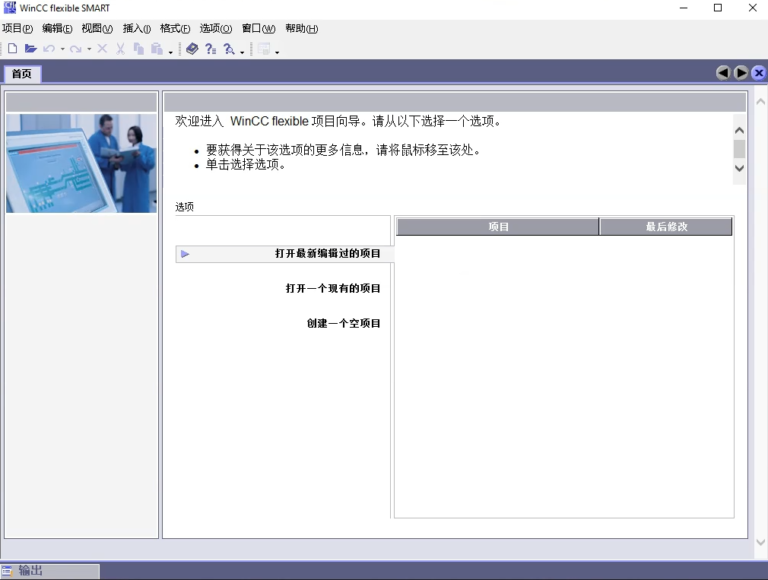Click the Open project folder icon
Screen dimensions: 768x580
coord(30,49)
